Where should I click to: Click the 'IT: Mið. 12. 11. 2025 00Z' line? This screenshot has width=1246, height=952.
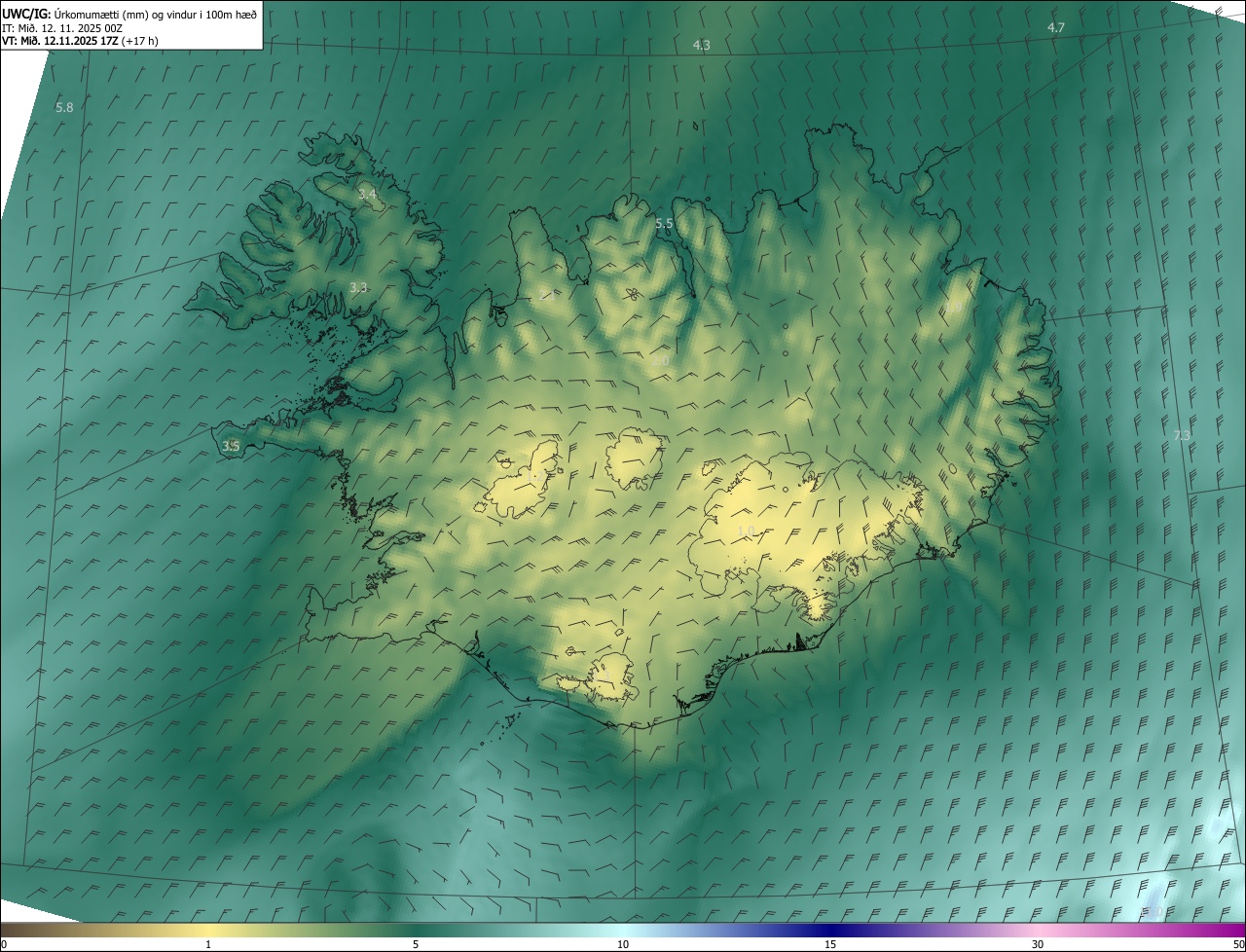click(x=61, y=28)
